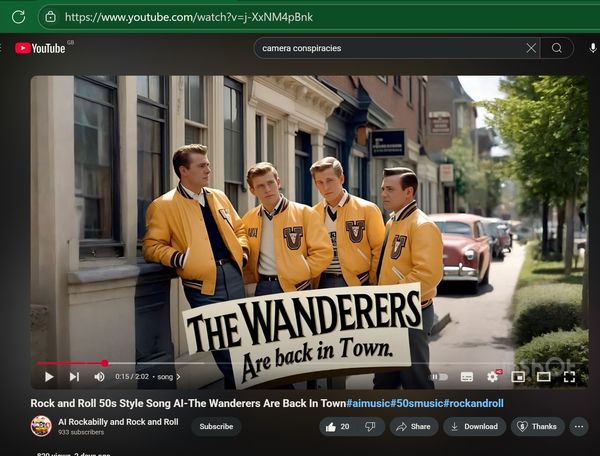The height and width of the screenshot is (456, 600).
Task: Turn on subtitles/closed captions
Action: (x=467, y=377)
